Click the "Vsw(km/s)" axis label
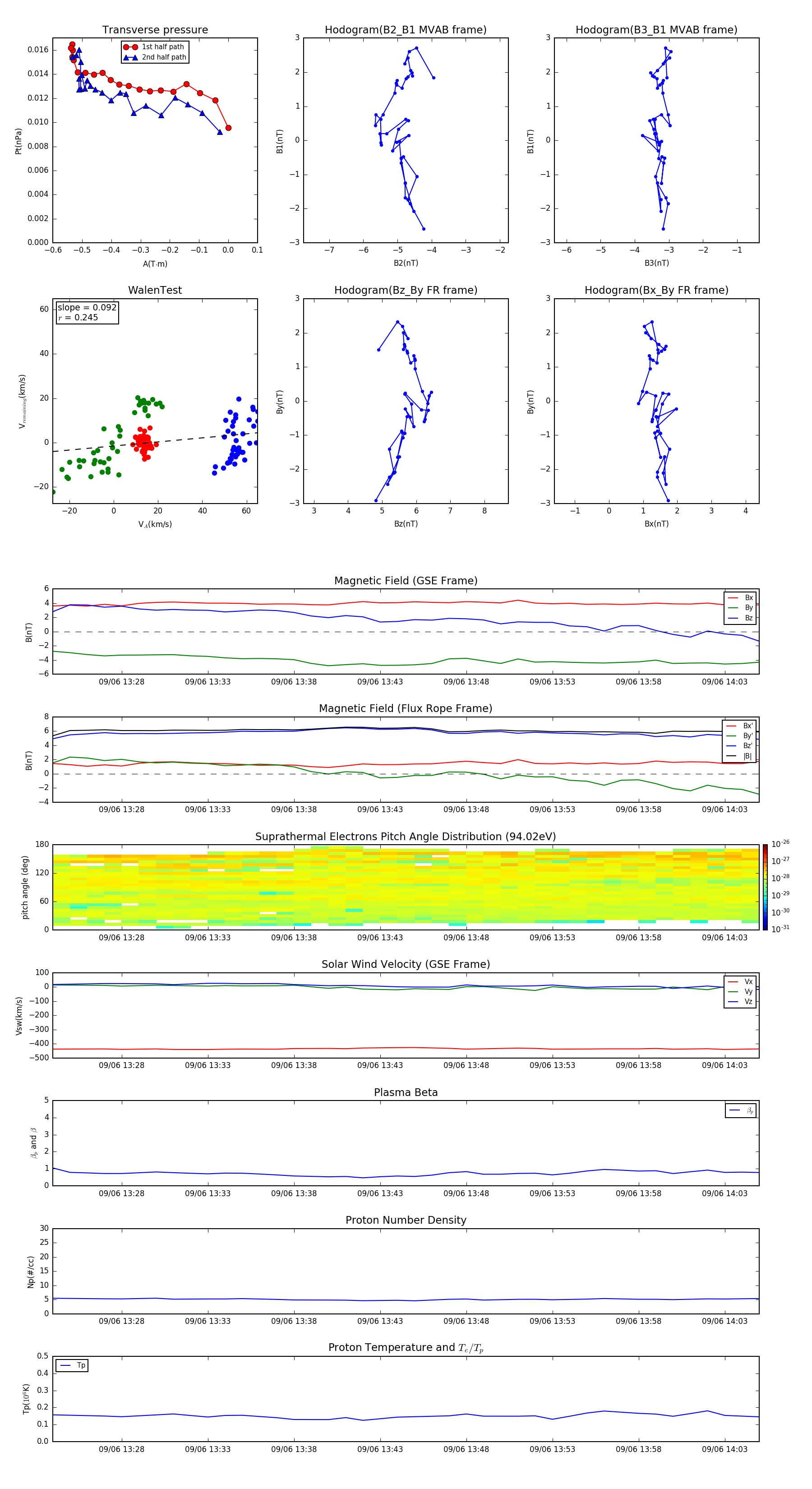The height and width of the screenshot is (1489, 812). [18, 1016]
